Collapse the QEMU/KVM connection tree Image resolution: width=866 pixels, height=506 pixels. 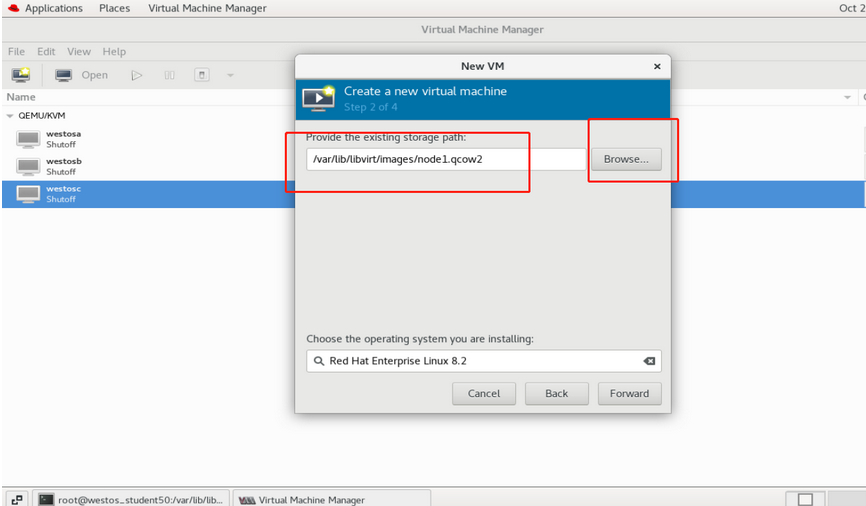pos(9,115)
